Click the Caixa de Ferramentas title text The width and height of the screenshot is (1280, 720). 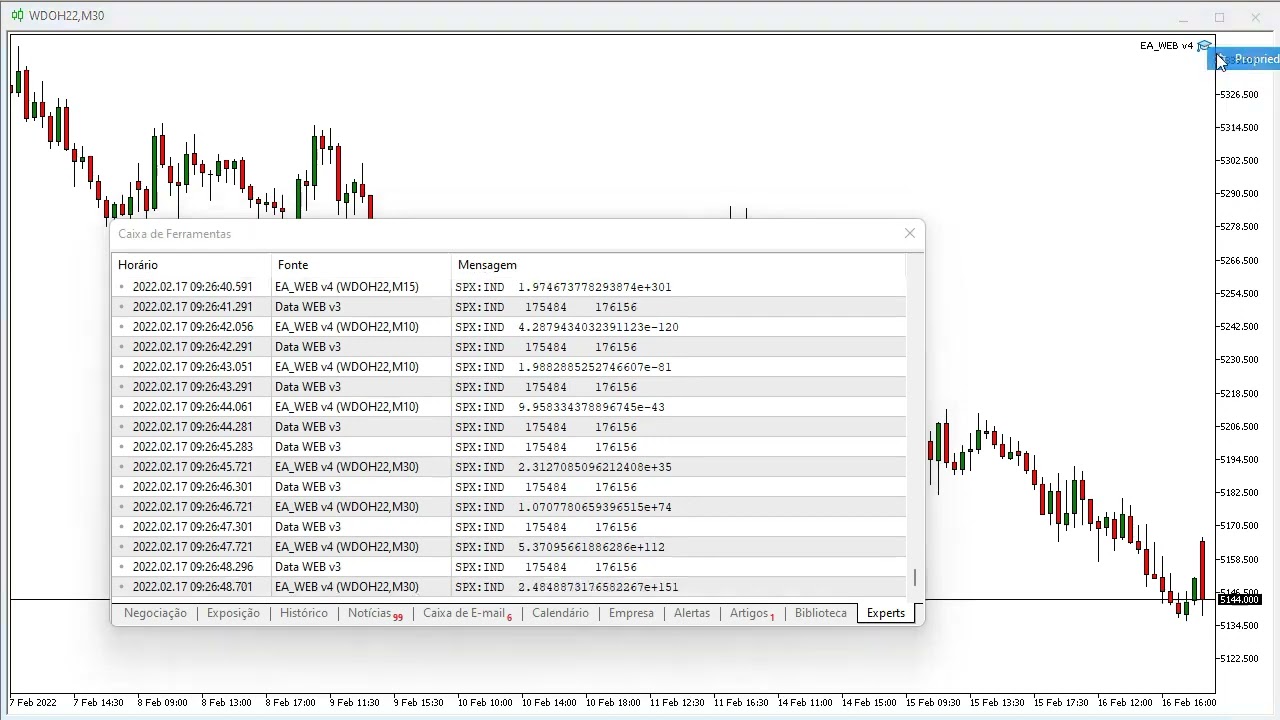tap(175, 234)
